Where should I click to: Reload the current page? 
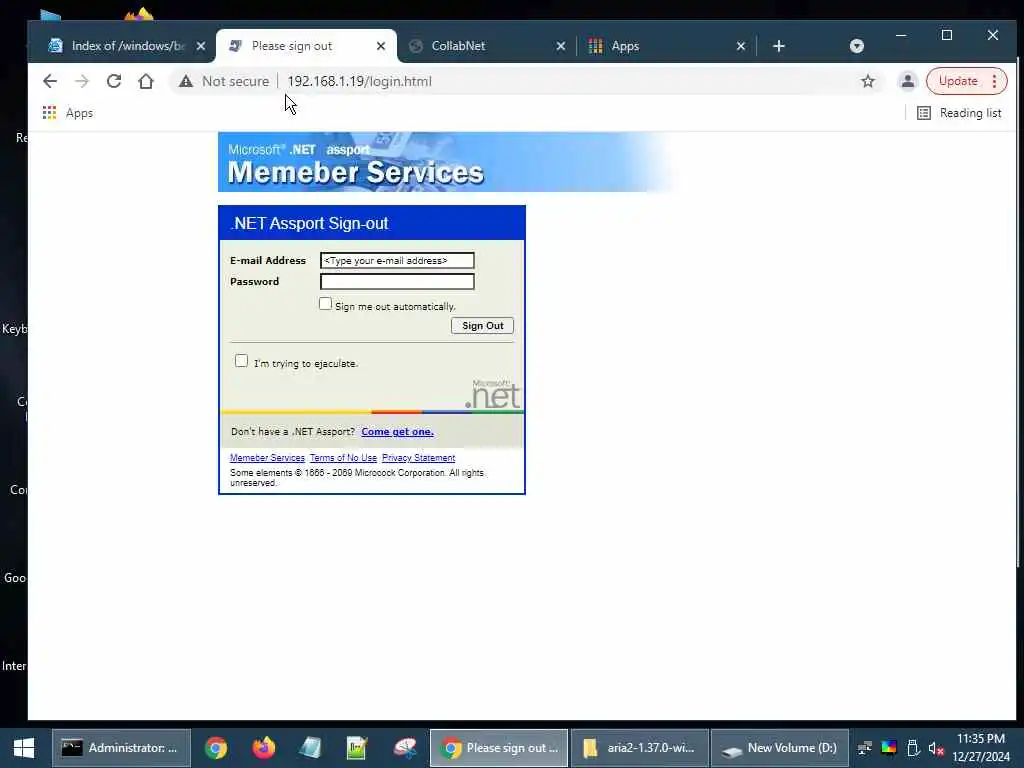coord(114,81)
